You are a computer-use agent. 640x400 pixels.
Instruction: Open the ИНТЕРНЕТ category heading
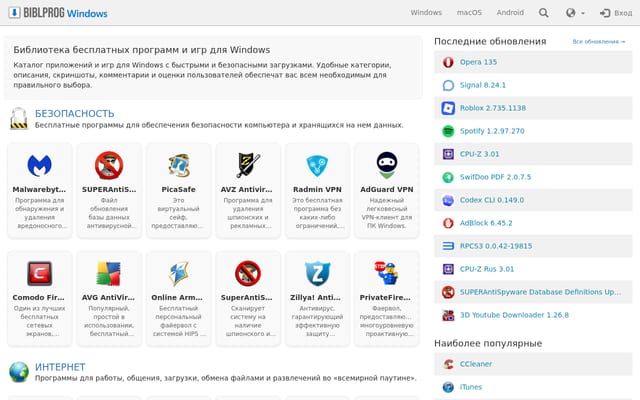[60, 367]
